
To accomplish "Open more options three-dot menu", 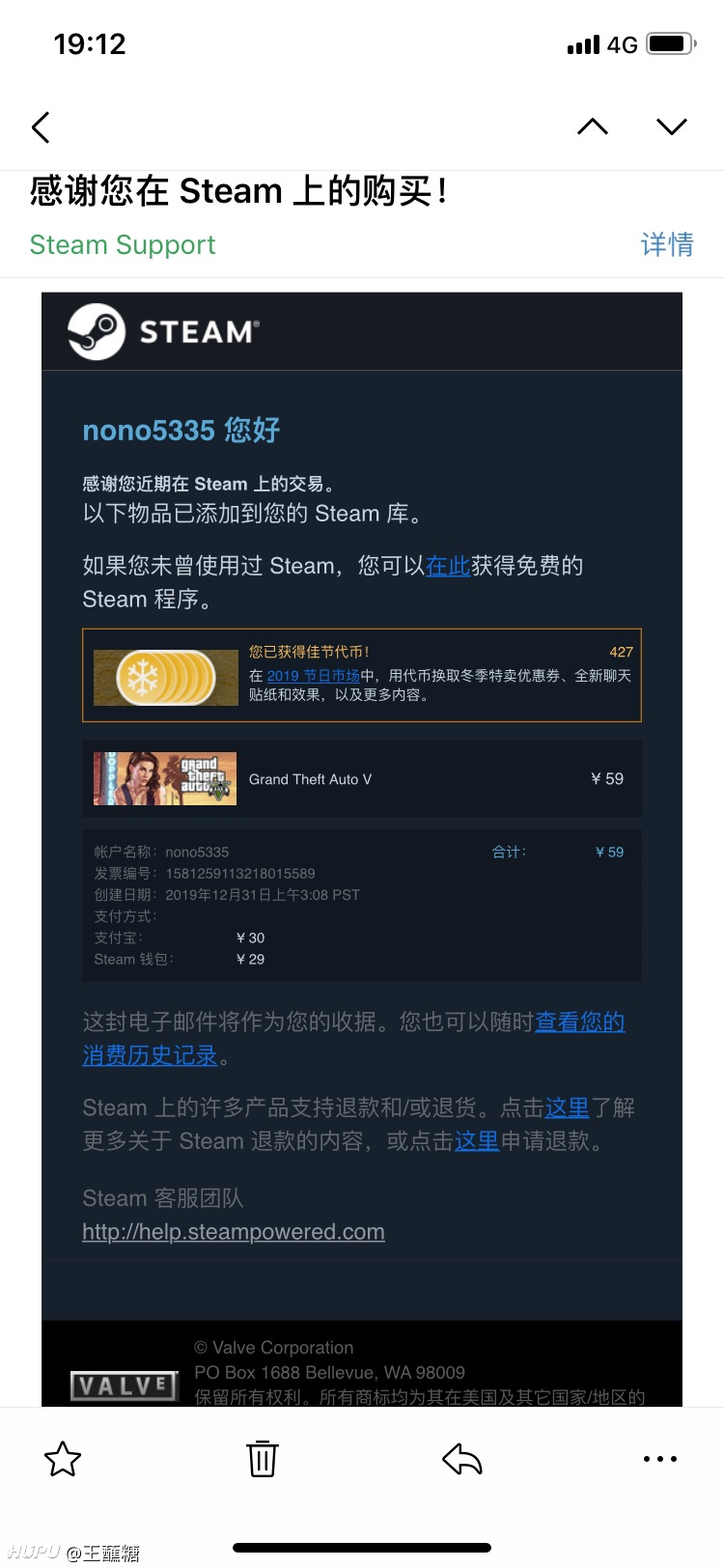I will pyautogui.click(x=660, y=1459).
